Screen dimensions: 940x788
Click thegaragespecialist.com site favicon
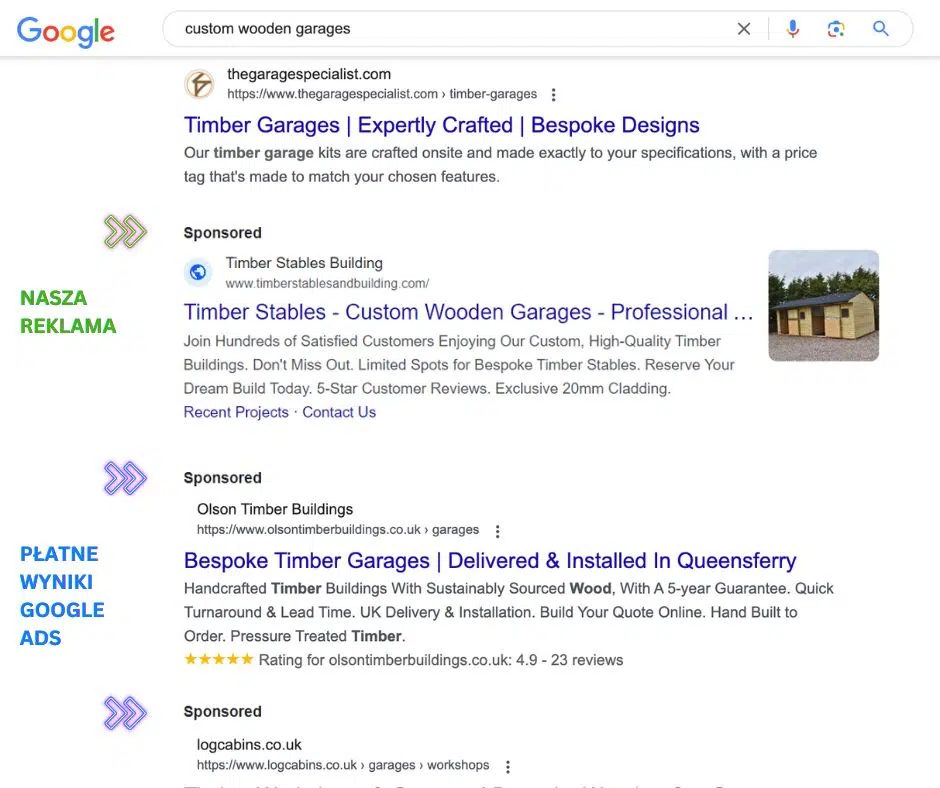[199, 84]
